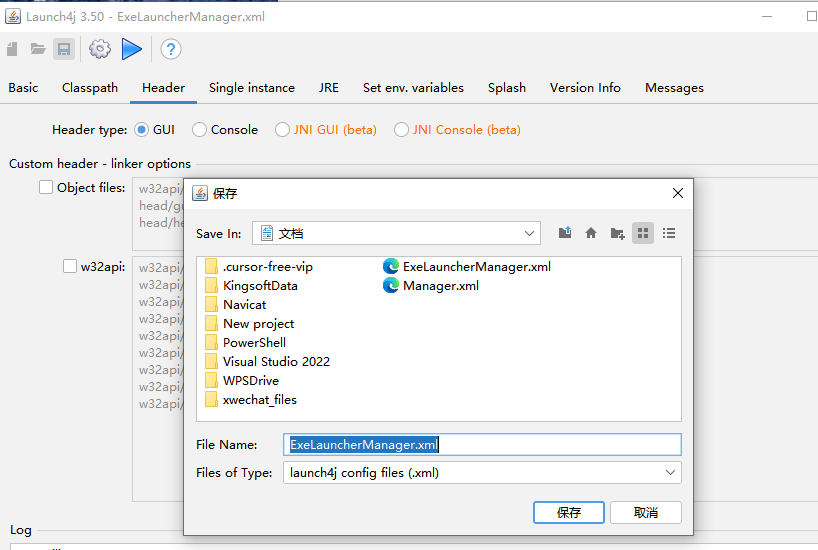818x550 pixels.
Task: Open the WPSDrive folder
Action: pyautogui.click(x=242, y=380)
